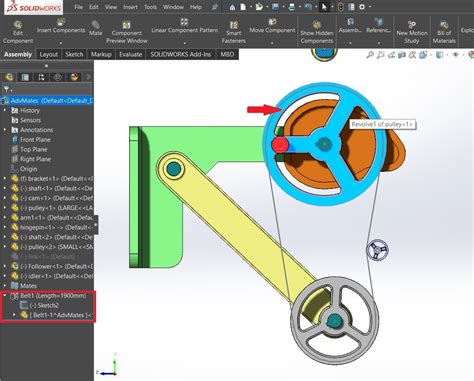Viewport: 474px width, 381px height.
Task: Open the DimXpertManager tab
Action: 58,77
